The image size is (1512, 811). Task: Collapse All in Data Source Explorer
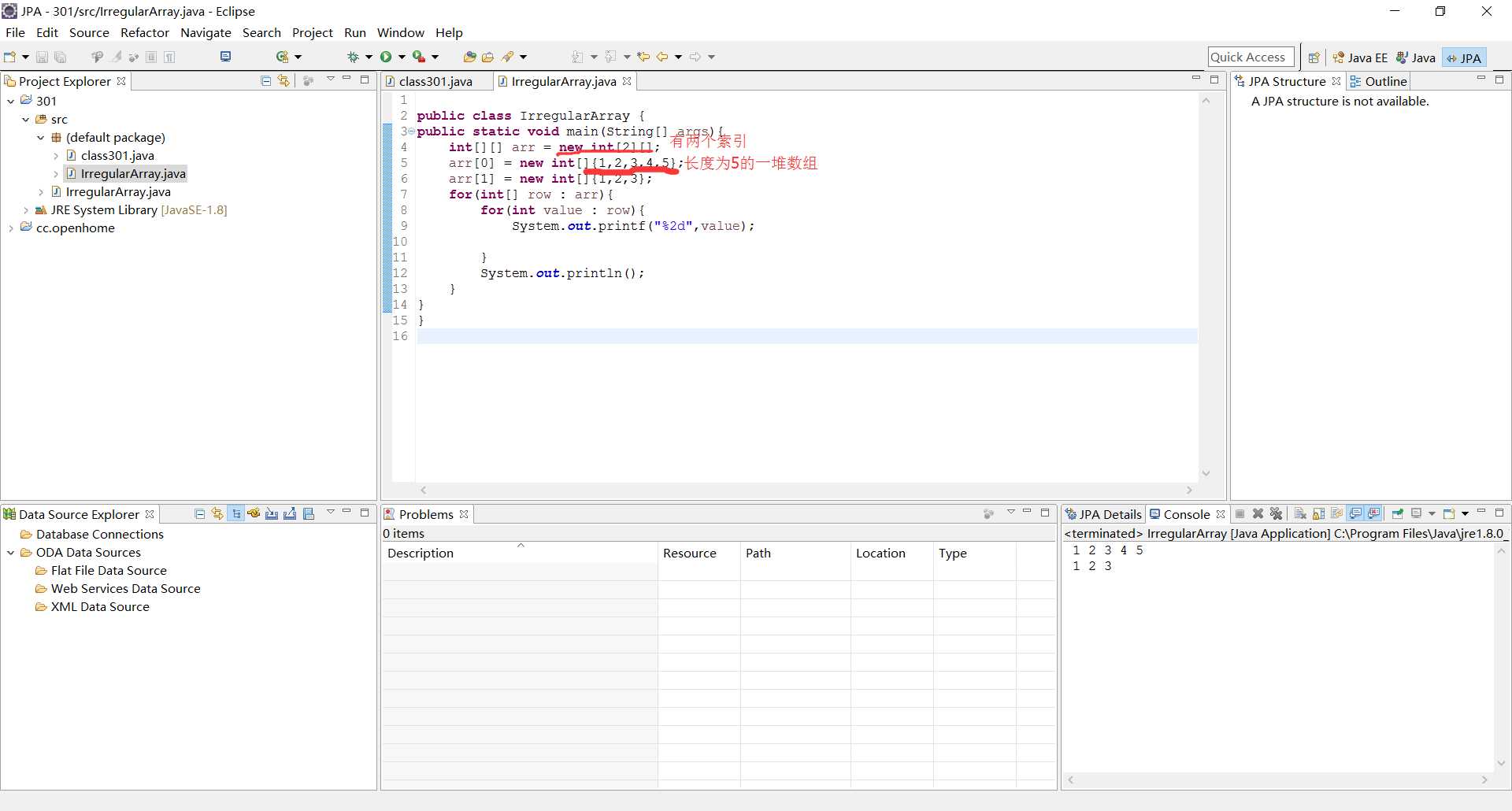tap(199, 513)
